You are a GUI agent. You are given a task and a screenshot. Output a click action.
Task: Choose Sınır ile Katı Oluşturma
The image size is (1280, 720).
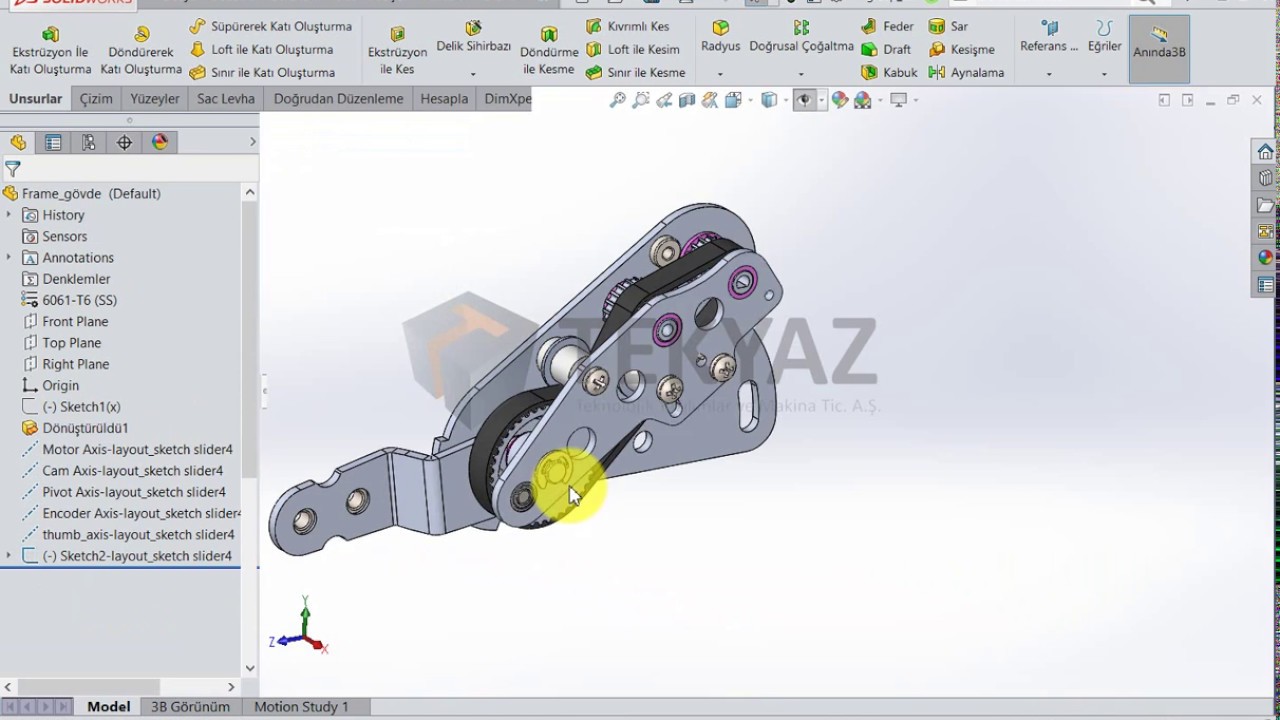pyautogui.click(x=262, y=72)
